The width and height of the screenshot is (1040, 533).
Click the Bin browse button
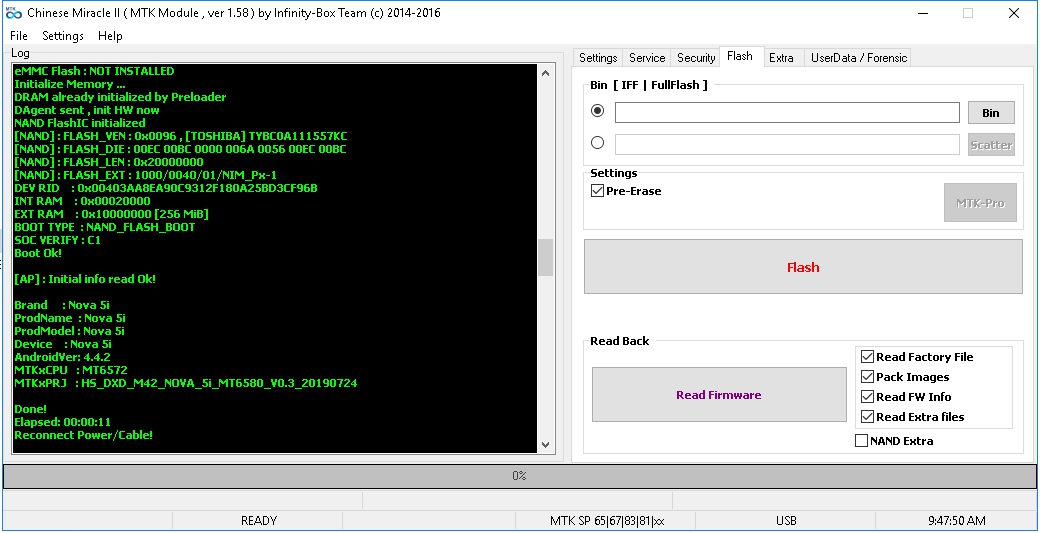click(991, 113)
